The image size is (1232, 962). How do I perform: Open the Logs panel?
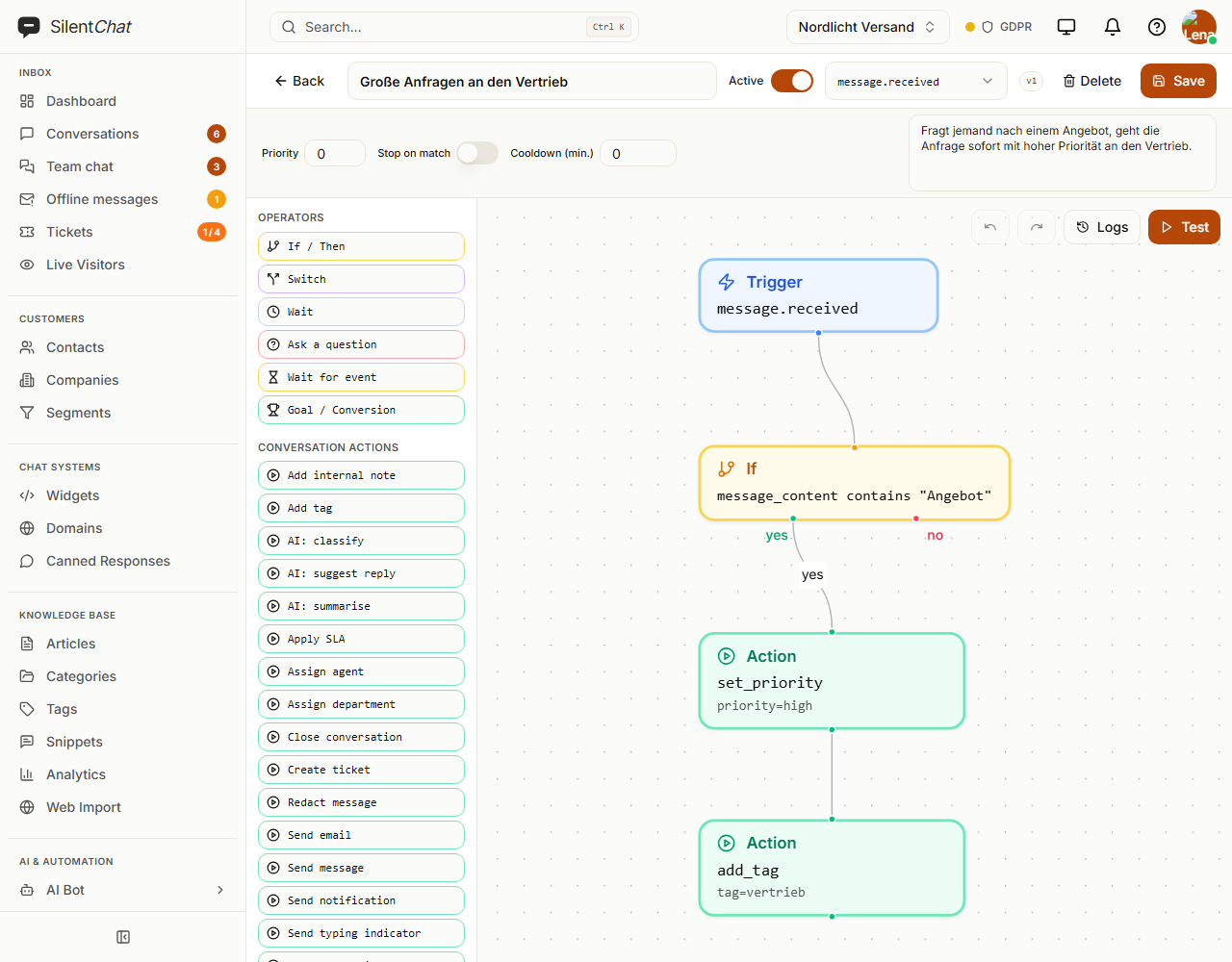1102,227
